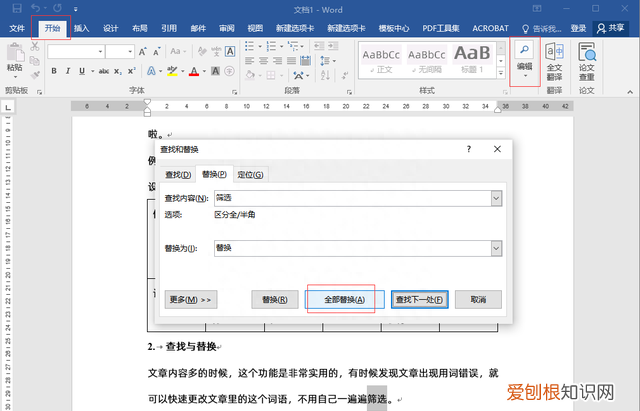This screenshot has width=640, height=411.
Task: Align text left
Action: point(249,61)
